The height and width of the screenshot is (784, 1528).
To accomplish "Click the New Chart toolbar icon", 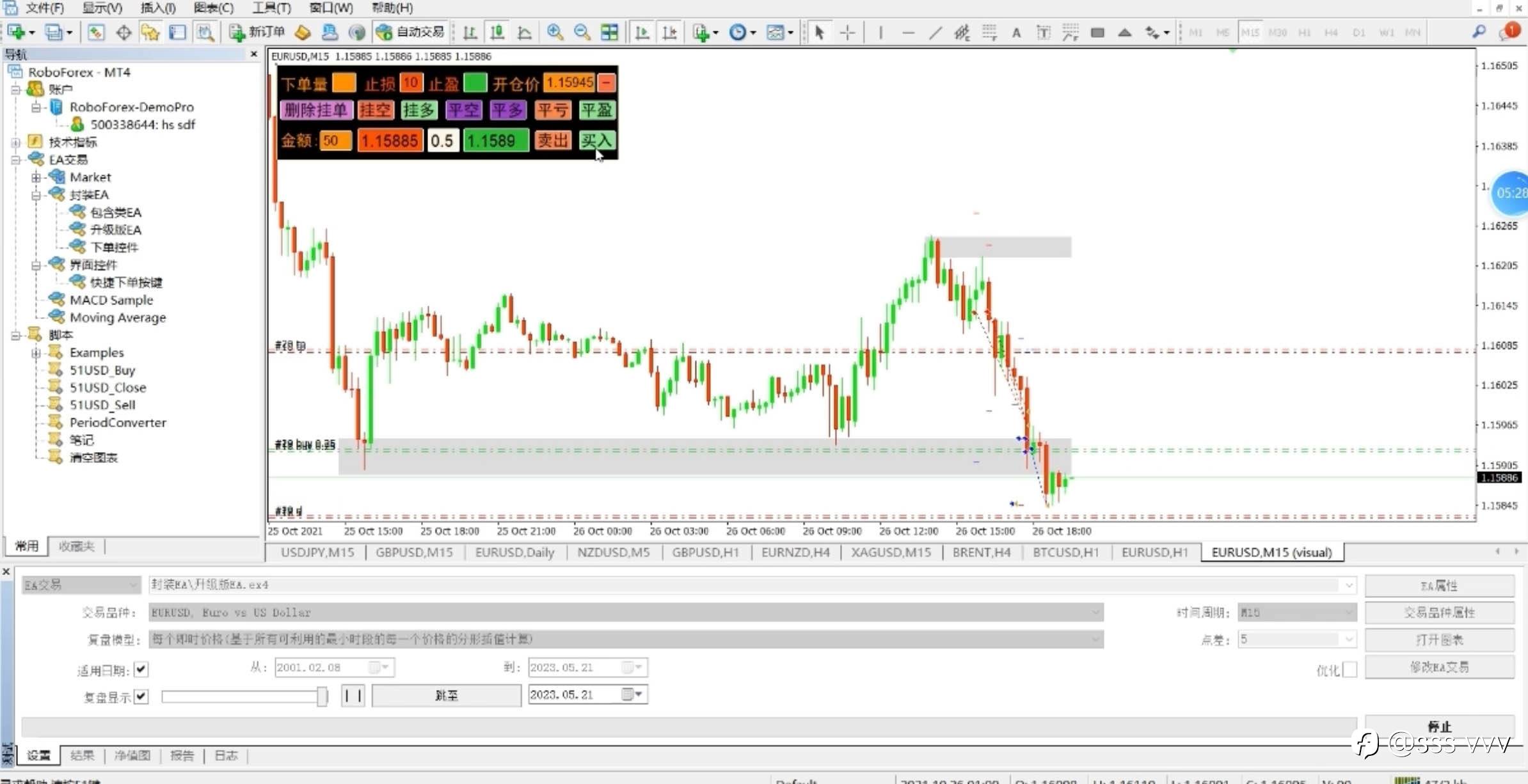I will click(16, 32).
